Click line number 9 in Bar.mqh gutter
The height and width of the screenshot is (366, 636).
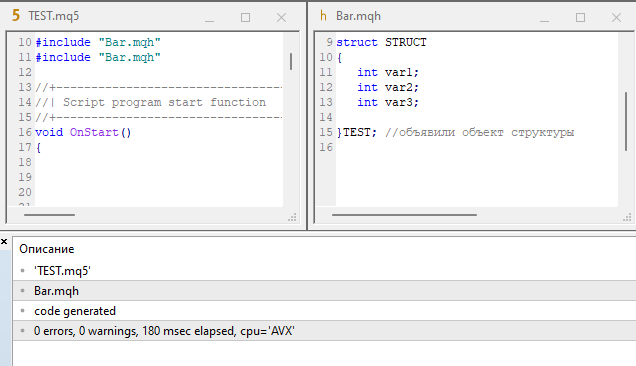pyautogui.click(x=329, y=42)
